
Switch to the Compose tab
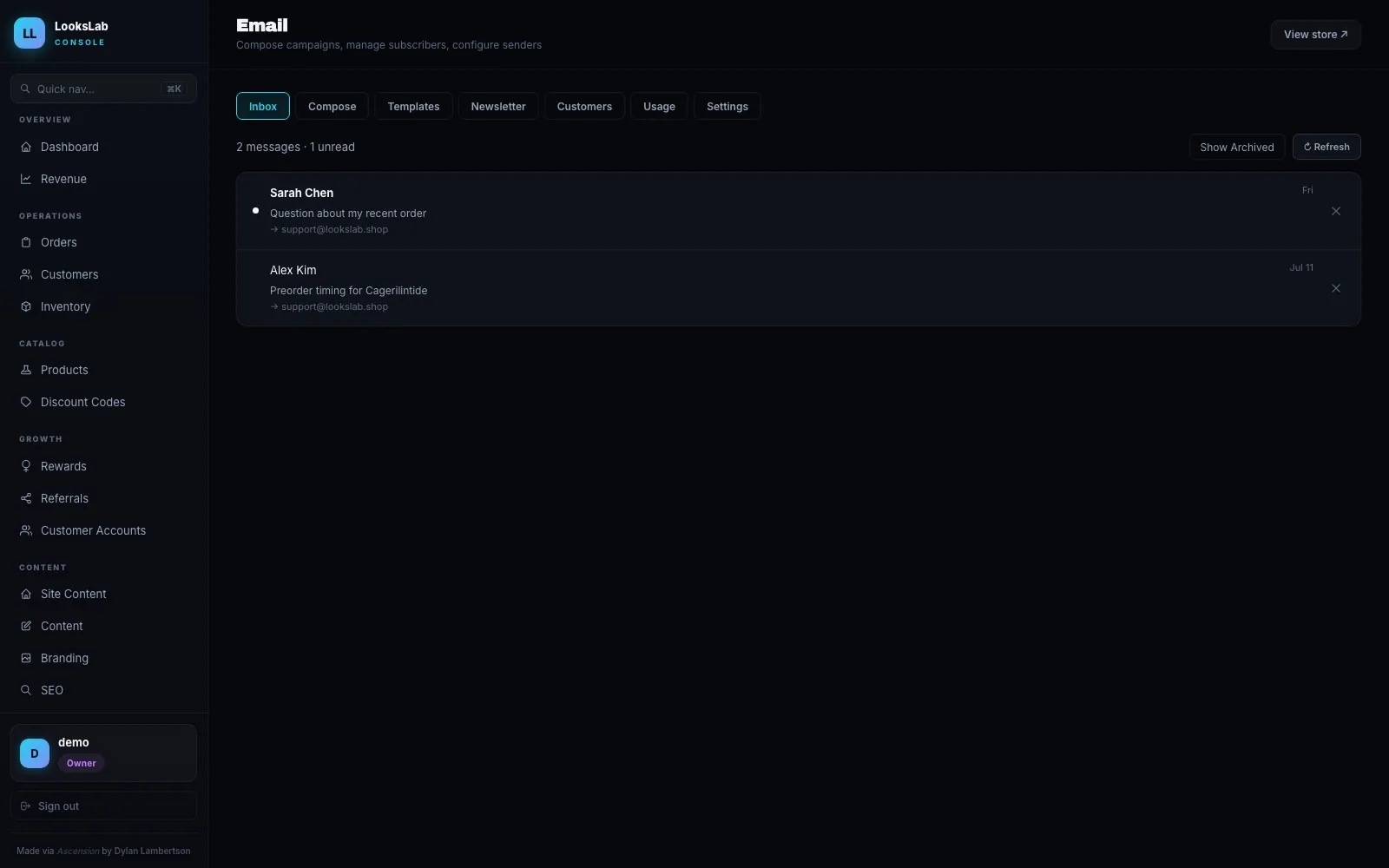(x=332, y=106)
